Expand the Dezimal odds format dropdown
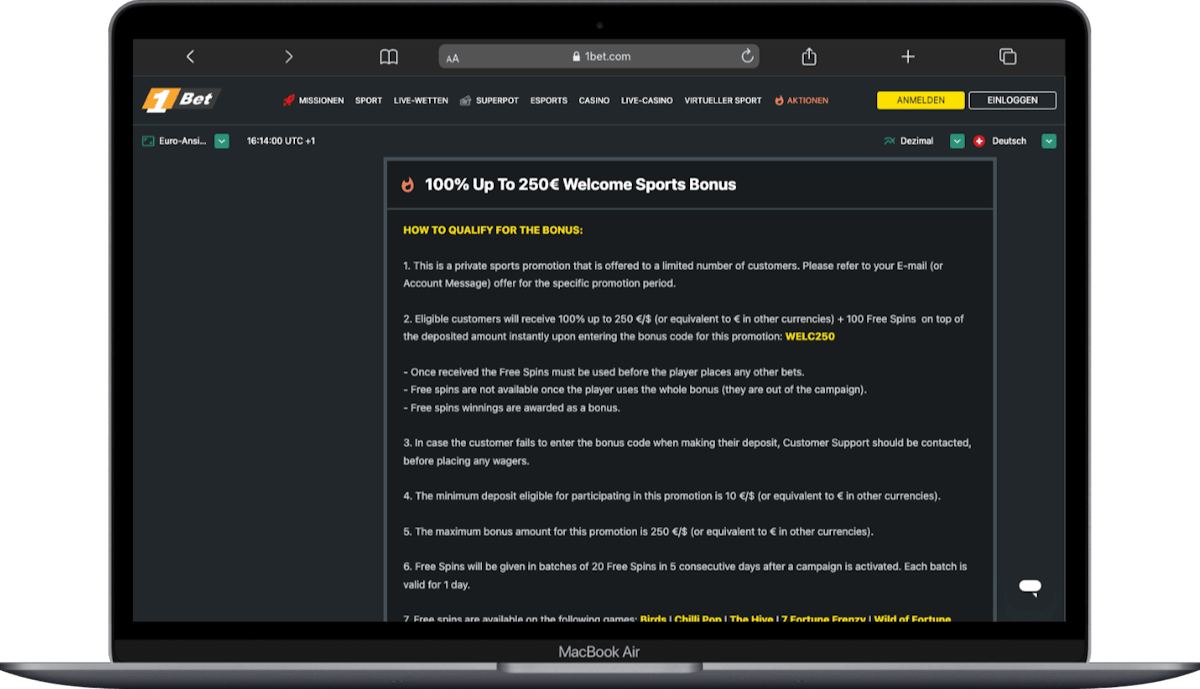1200x689 pixels. coord(957,141)
